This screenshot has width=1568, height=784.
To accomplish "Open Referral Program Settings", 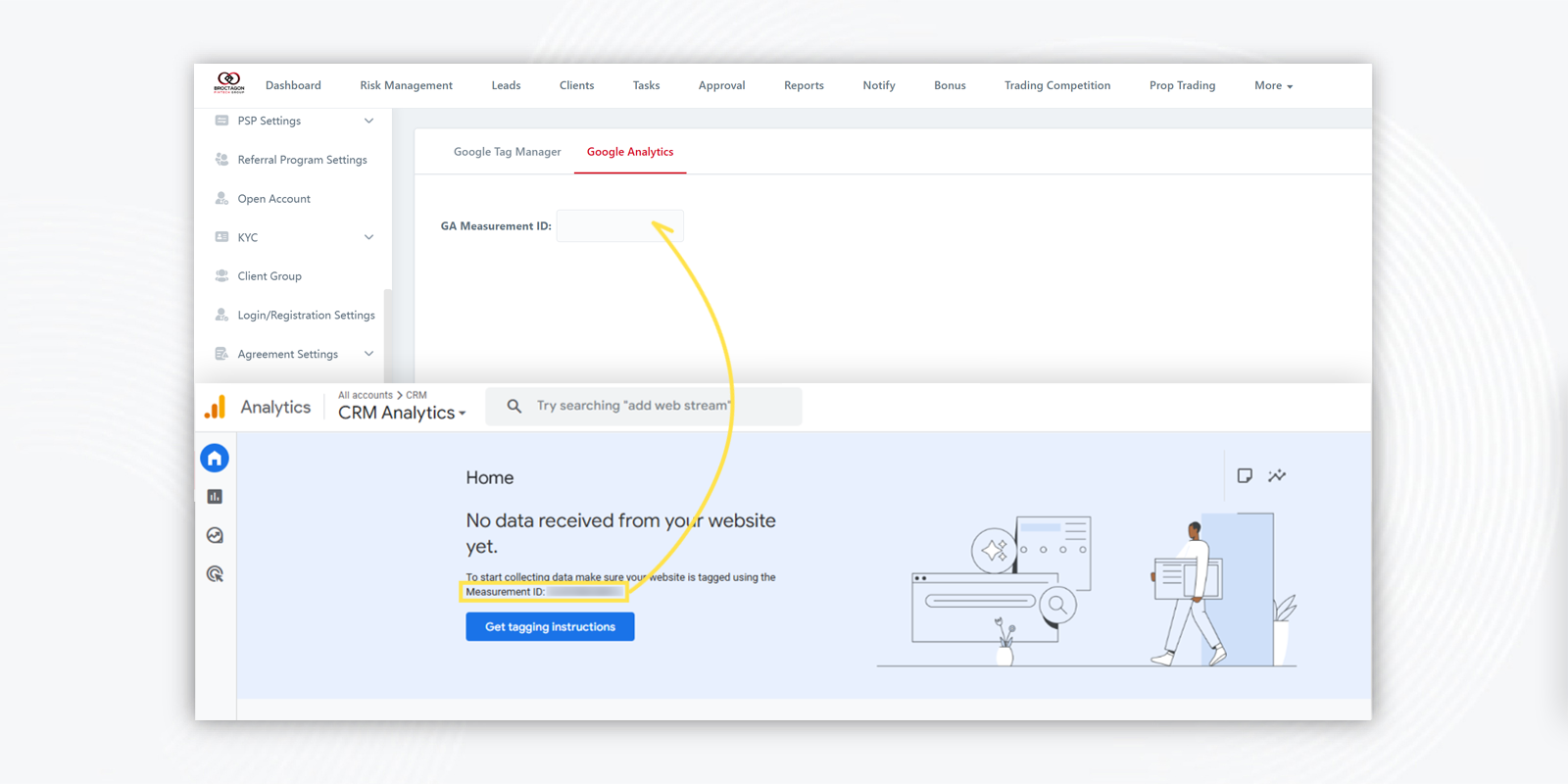I will (x=302, y=160).
